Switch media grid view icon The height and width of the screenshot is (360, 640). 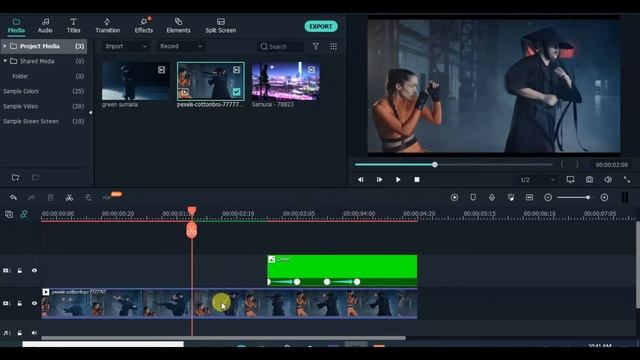click(333, 47)
